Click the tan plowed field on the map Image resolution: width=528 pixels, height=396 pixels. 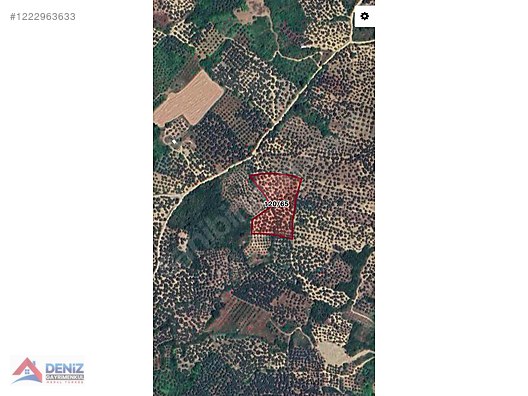pyautogui.click(x=189, y=99)
